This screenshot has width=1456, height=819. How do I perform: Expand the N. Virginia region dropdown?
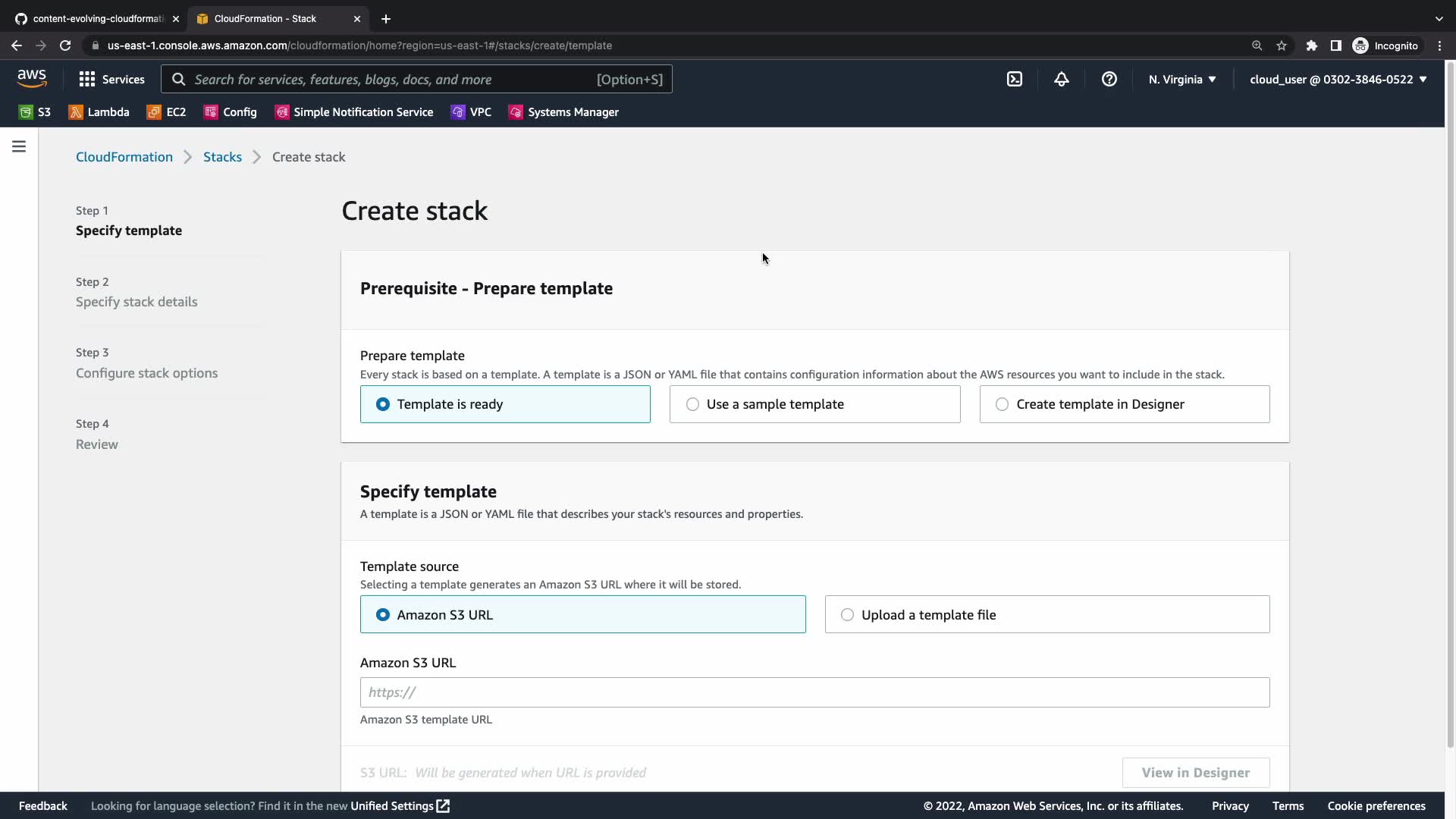pyautogui.click(x=1181, y=80)
